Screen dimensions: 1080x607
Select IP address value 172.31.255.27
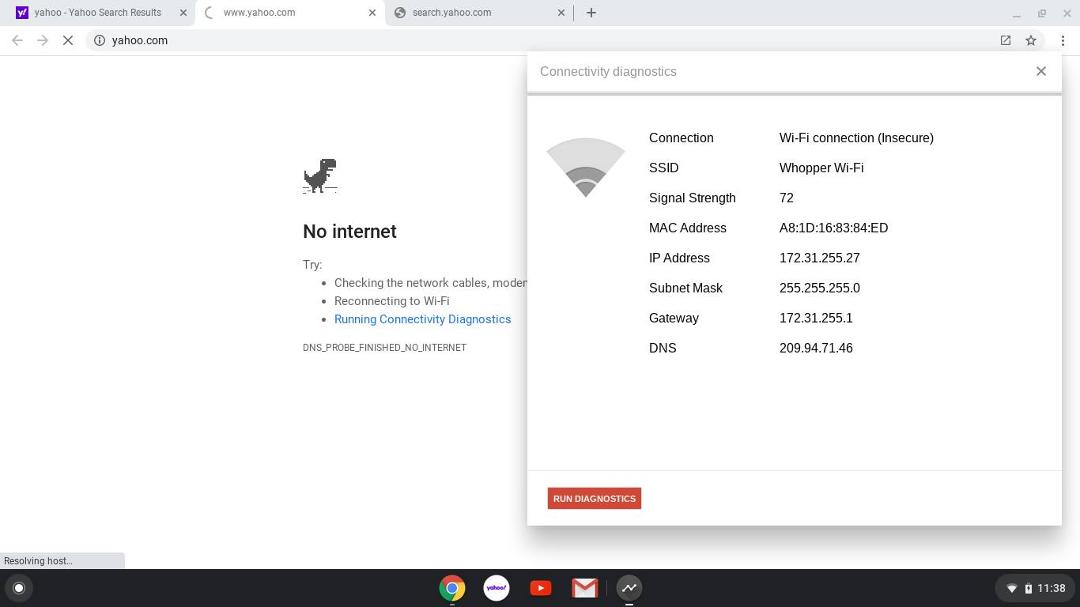[x=819, y=258]
